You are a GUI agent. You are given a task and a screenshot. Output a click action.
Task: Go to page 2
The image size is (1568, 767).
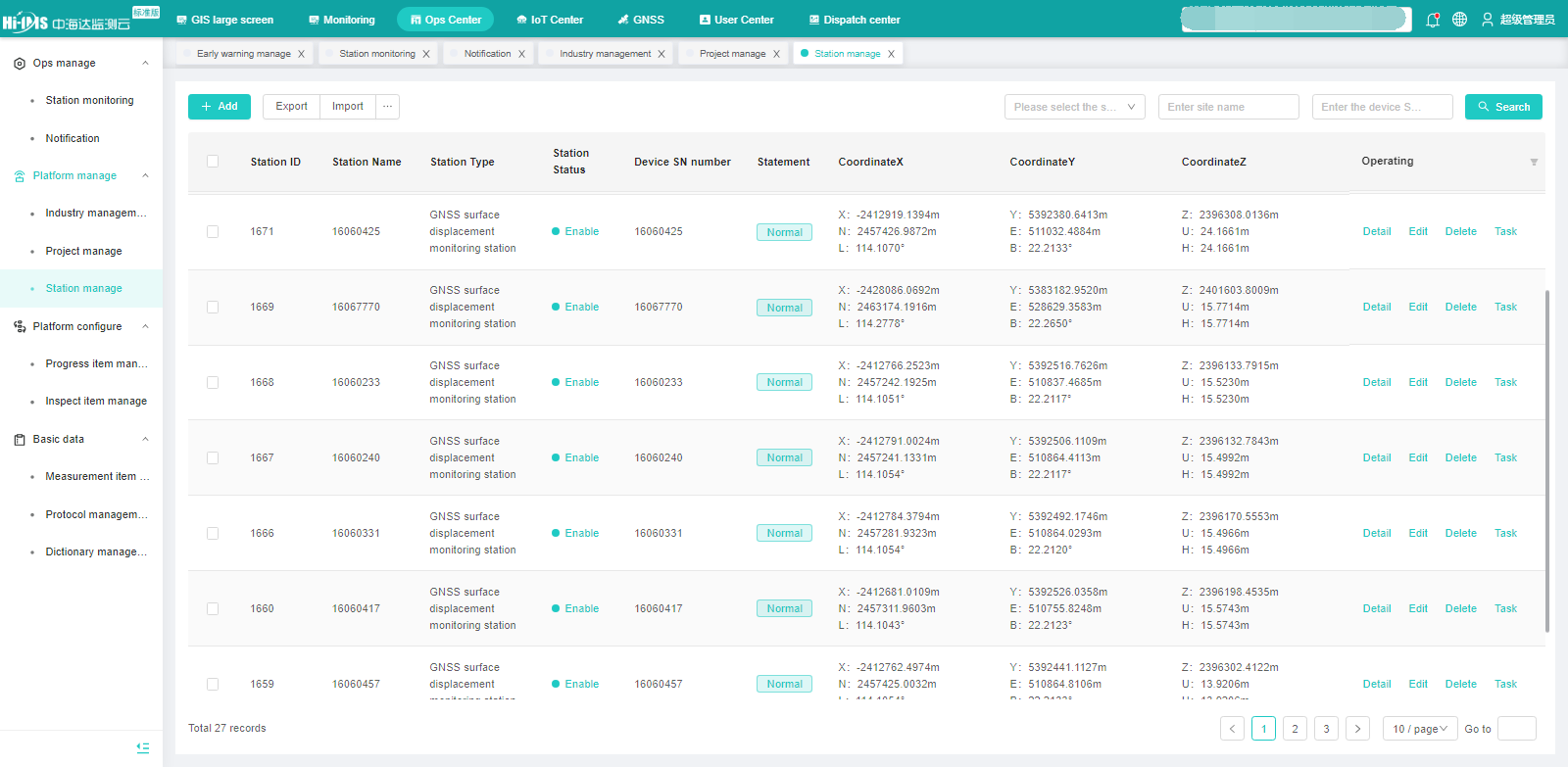pyautogui.click(x=1295, y=729)
